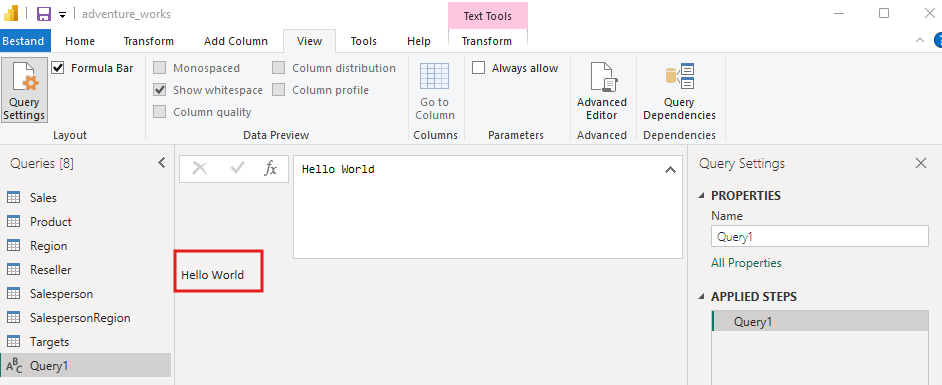Open the quick access toolbar dropdown arrow

pyautogui.click(x=62, y=15)
